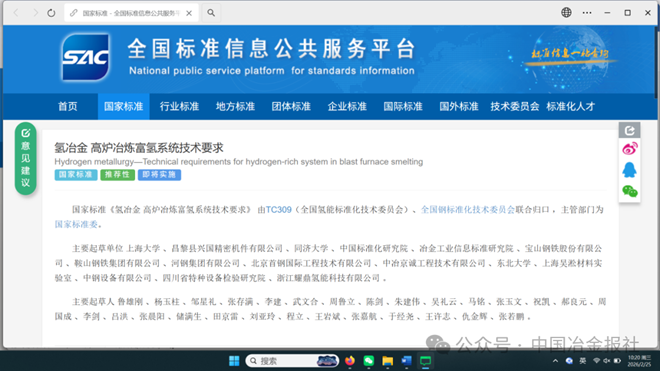Screen dimensions: 660x371
Task: Open the 国家标准委 link
Action: click(76, 224)
